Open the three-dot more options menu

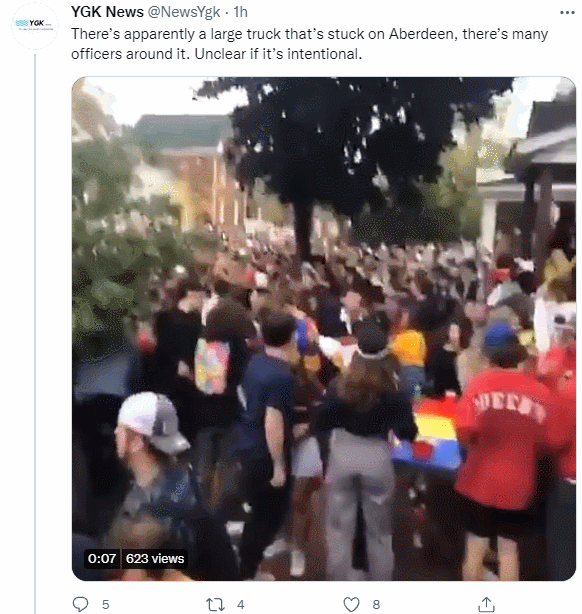point(567,13)
